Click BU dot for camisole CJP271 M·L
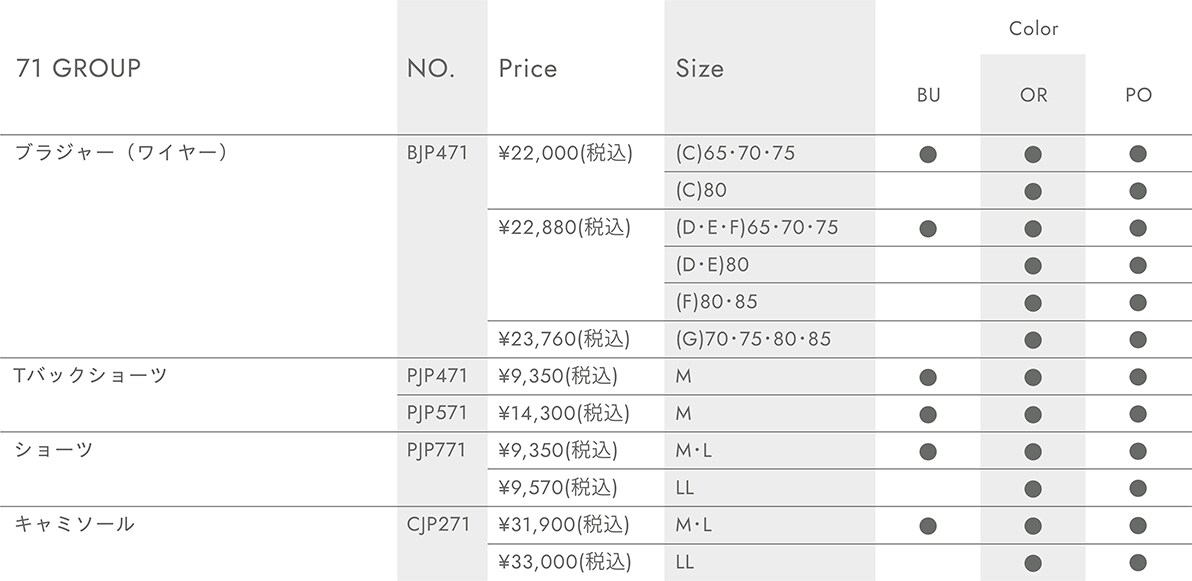1192x581 pixels. [927, 526]
